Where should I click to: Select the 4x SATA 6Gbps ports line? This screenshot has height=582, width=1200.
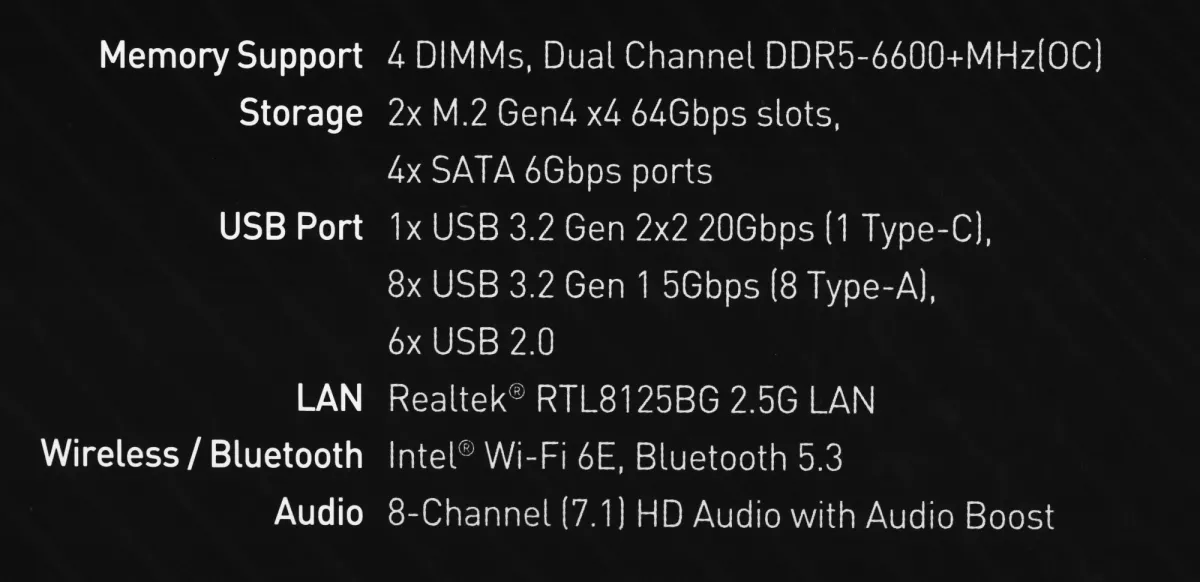[x=549, y=172]
